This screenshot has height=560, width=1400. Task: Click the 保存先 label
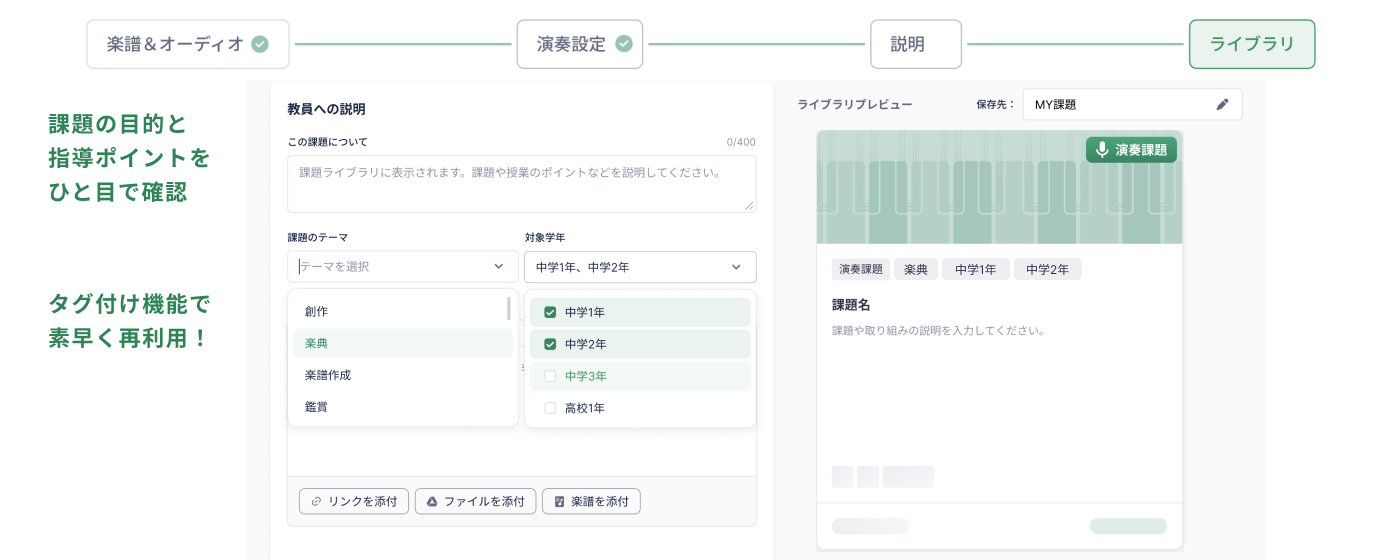coord(996,104)
